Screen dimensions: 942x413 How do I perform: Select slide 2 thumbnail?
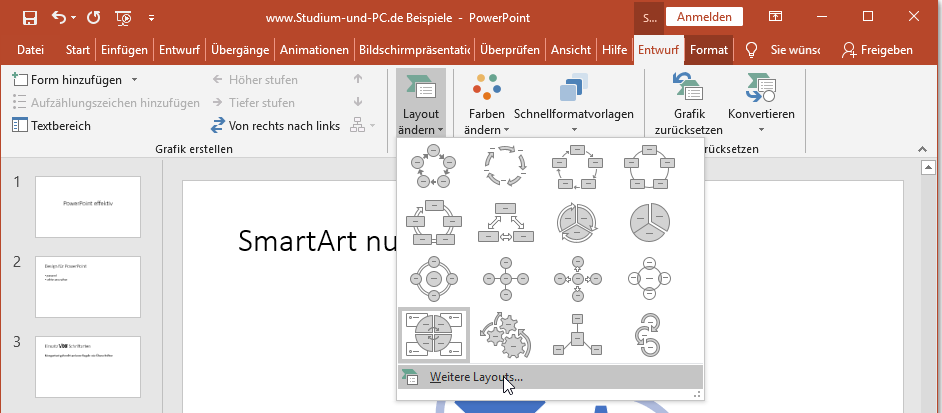(x=88, y=287)
